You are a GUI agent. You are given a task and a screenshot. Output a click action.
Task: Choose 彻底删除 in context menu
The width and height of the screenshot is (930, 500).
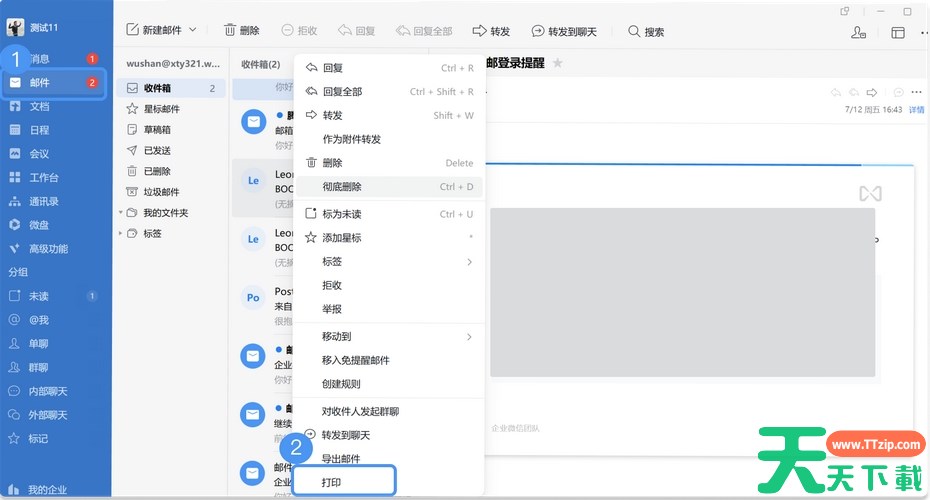click(342, 187)
